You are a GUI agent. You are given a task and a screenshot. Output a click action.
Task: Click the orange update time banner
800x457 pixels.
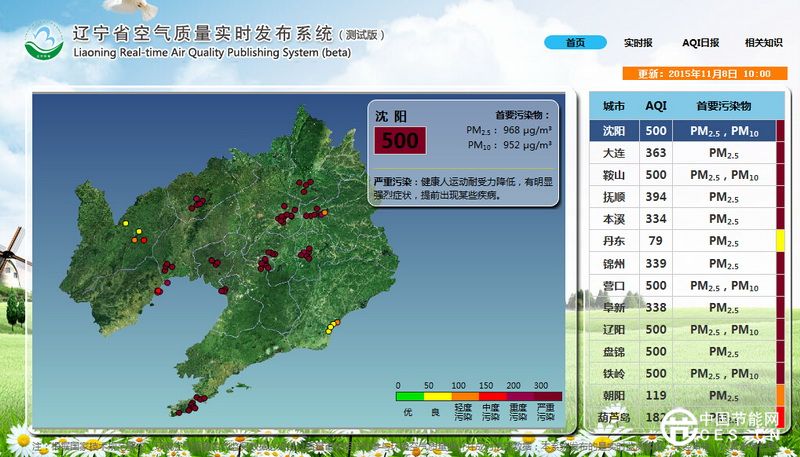point(704,73)
